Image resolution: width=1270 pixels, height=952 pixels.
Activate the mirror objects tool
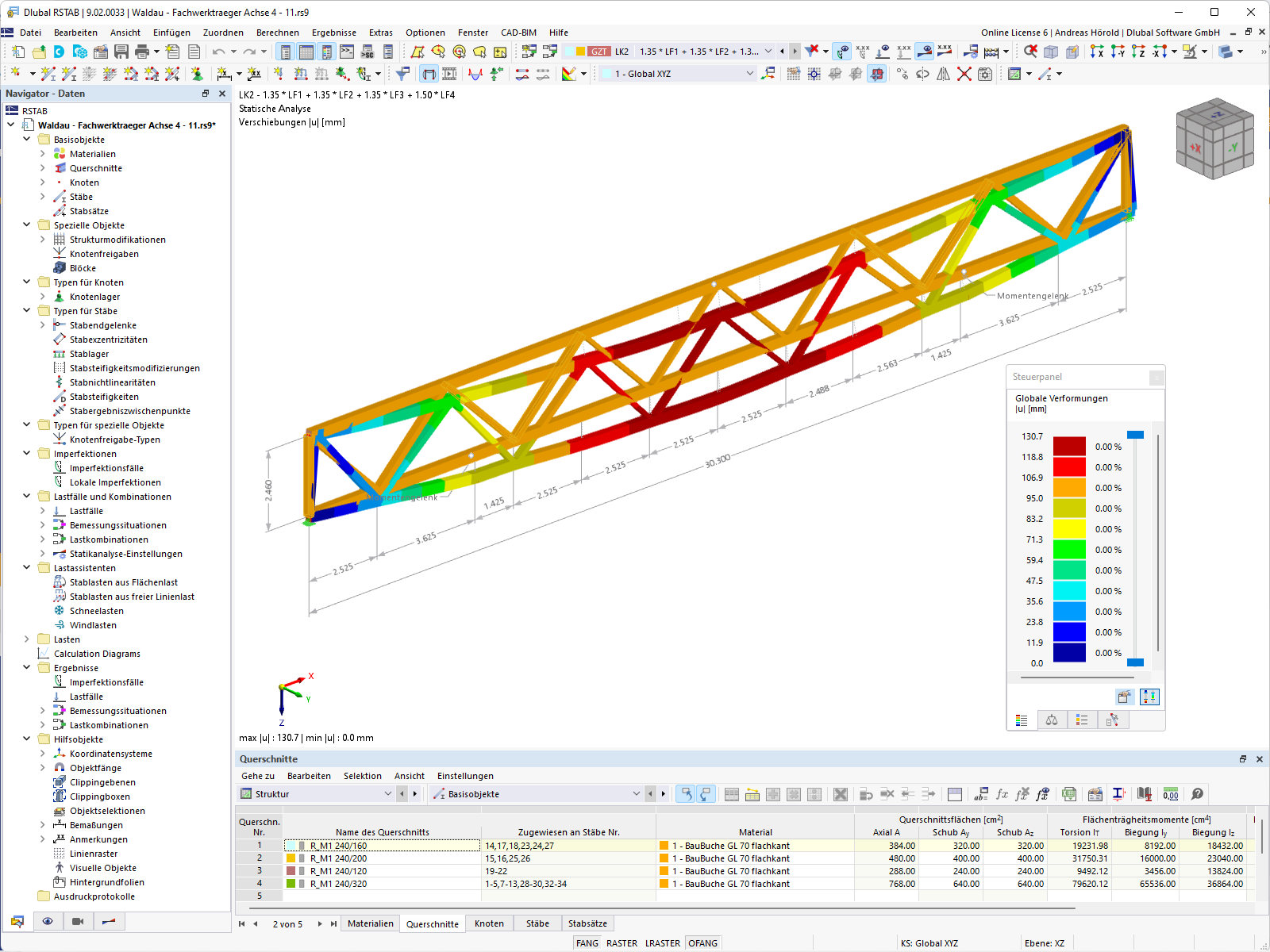pyautogui.click(x=944, y=74)
